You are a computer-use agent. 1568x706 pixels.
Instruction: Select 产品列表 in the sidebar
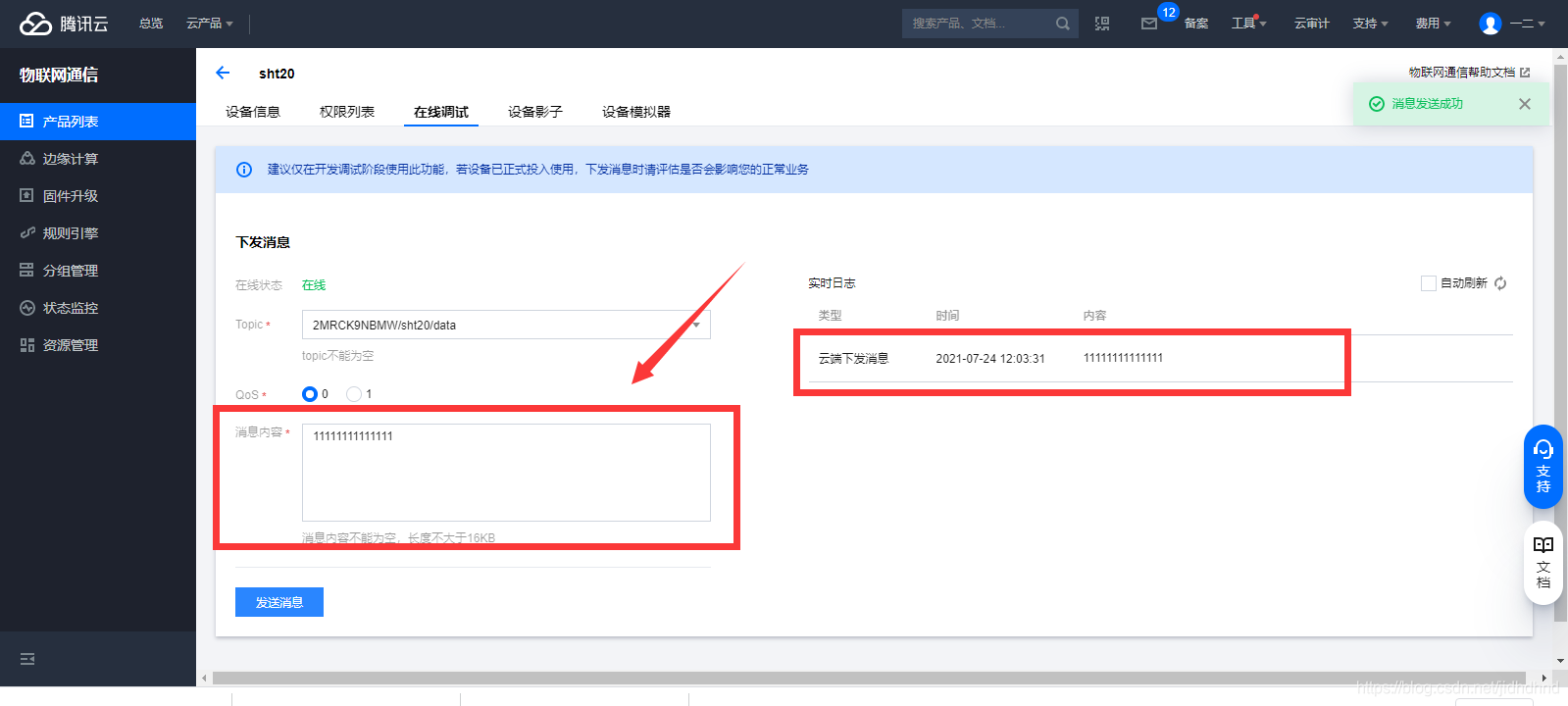pos(98,122)
